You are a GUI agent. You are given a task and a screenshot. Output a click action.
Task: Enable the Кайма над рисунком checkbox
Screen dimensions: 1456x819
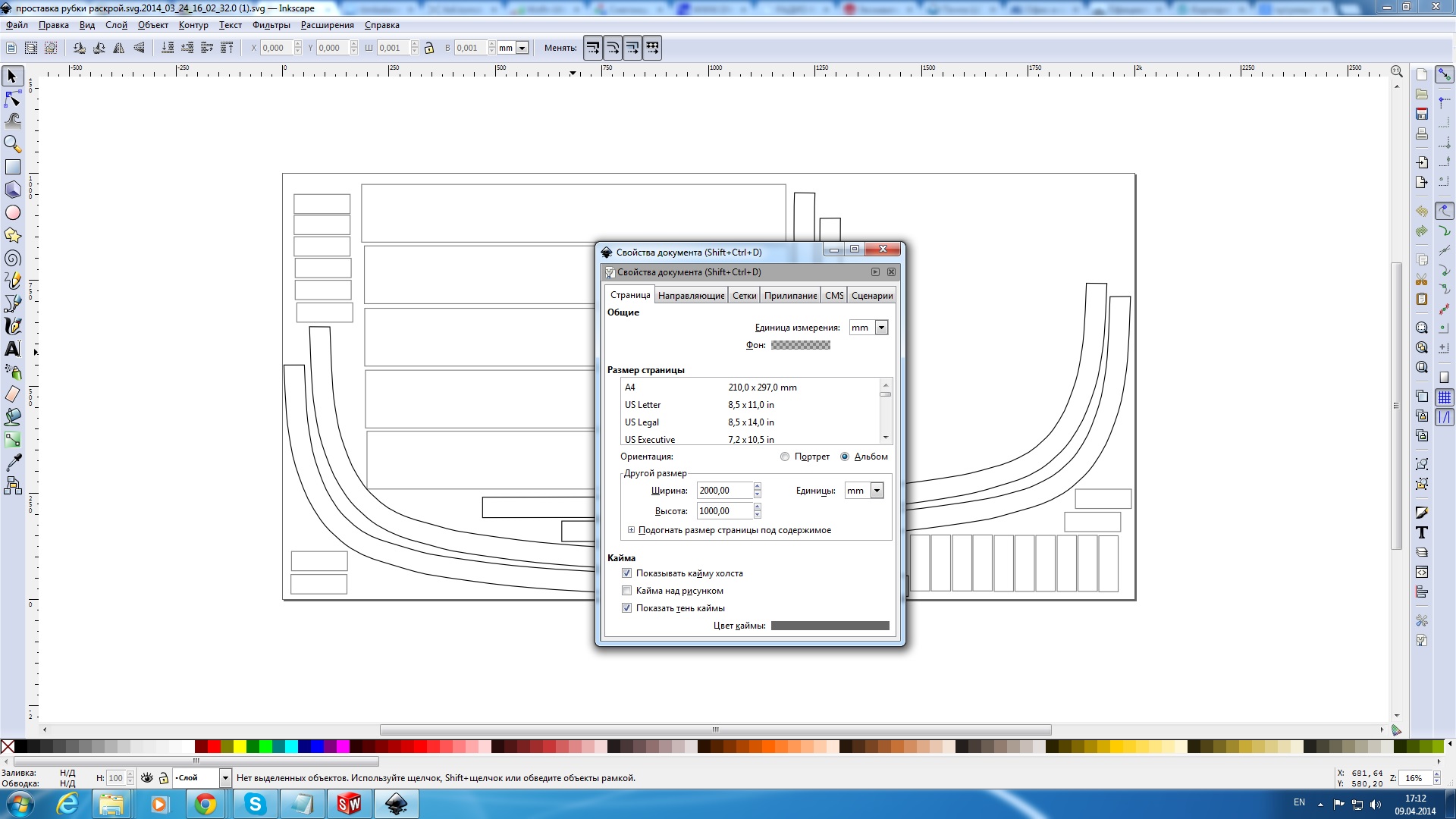tap(626, 591)
